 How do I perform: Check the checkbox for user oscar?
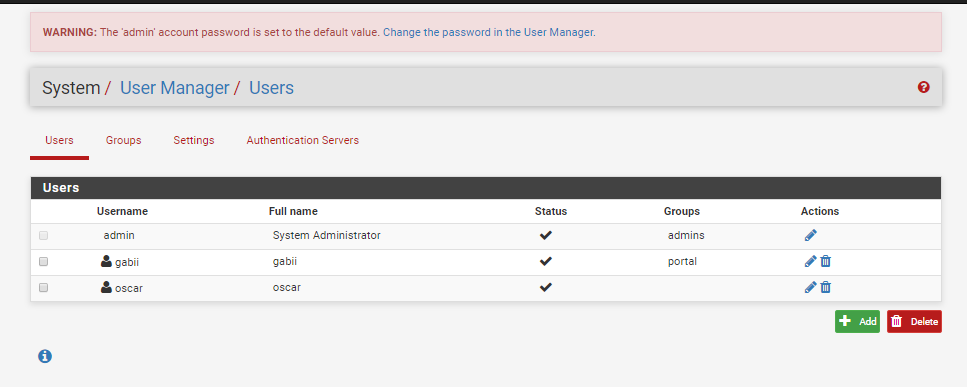pos(44,287)
